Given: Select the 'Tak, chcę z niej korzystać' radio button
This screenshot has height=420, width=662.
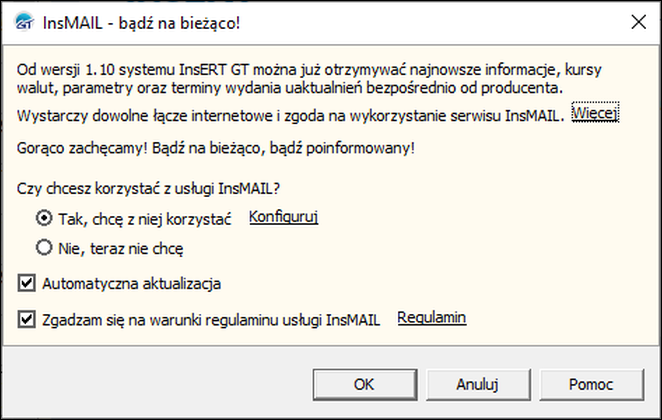Looking at the screenshot, I should coord(43,217).
